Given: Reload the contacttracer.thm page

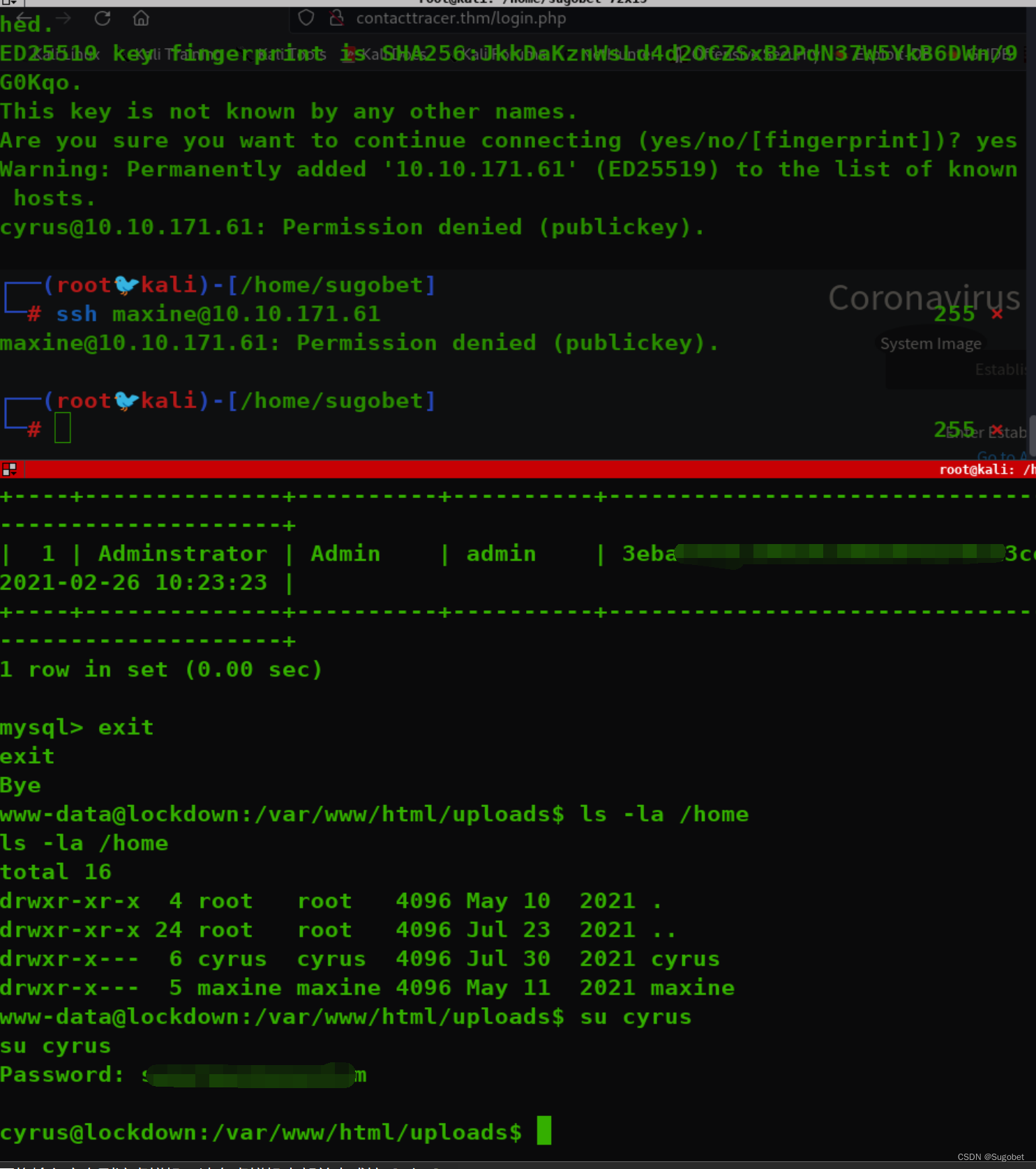Looking at the screenshot, I should (x=103, y=18).
